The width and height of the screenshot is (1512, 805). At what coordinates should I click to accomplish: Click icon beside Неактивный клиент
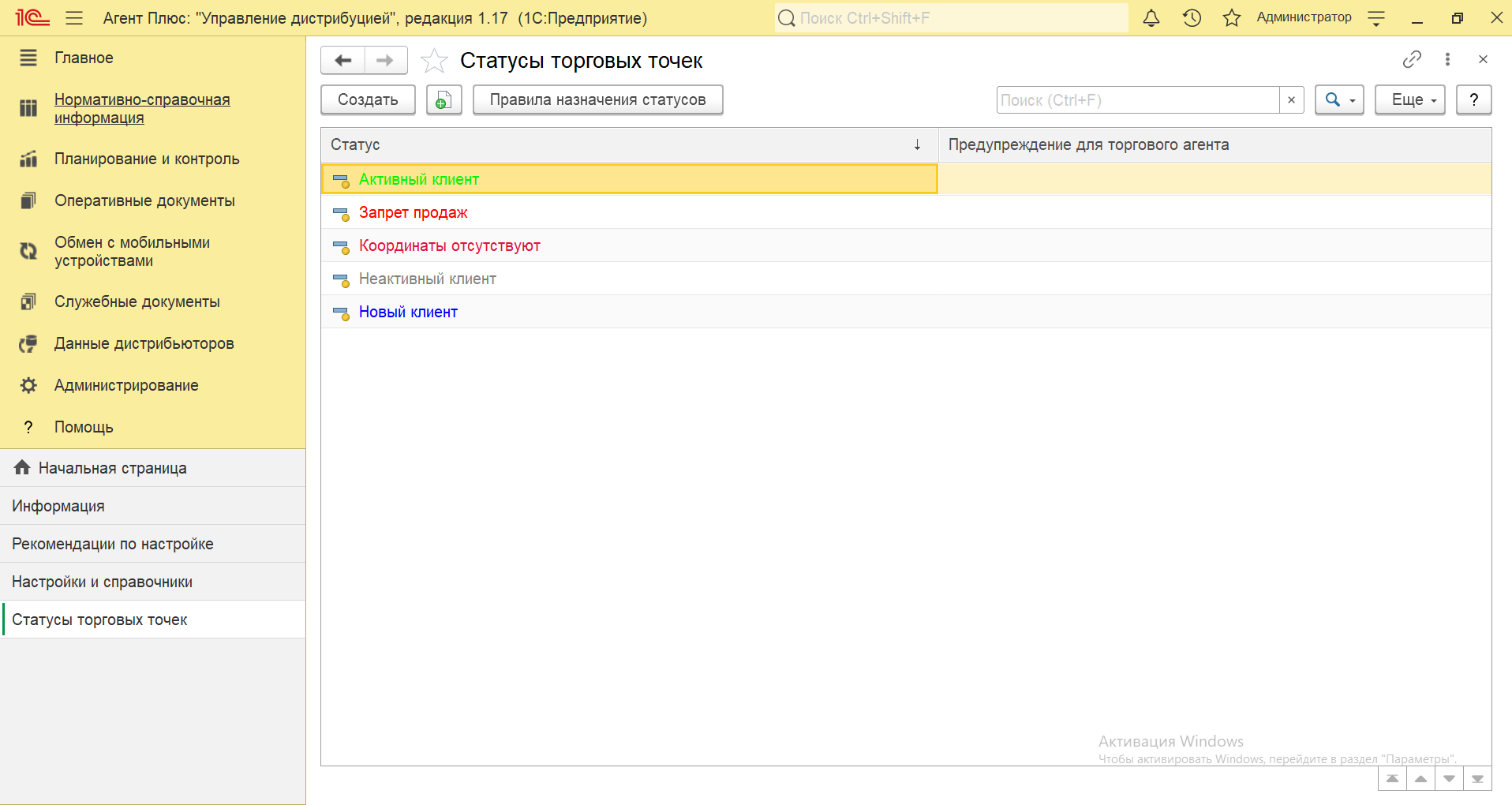point(341,280)
